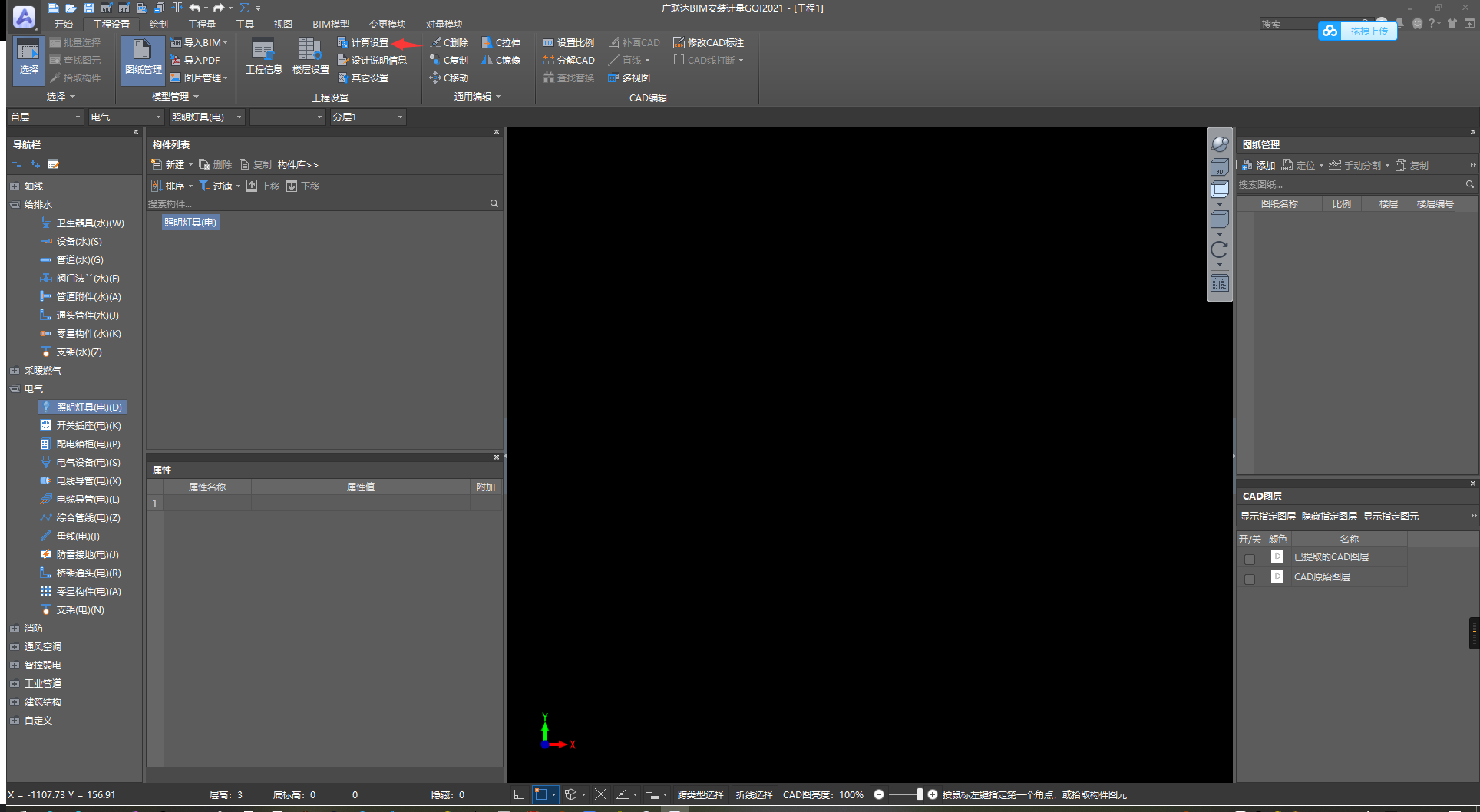The width and height of the screenshot is (1480, 812).
Task: Switch to the 绘制 ribbon tab
Action: (x=159, y=25)
